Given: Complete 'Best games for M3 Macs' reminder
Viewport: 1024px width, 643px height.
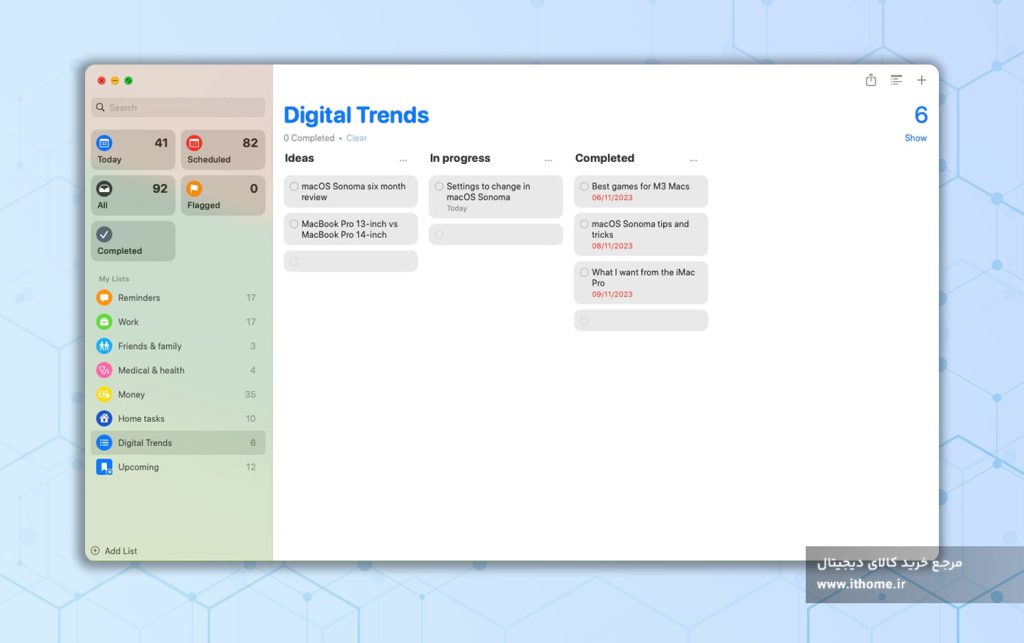Looking at the screenshot, I should [x=584, y=187].
